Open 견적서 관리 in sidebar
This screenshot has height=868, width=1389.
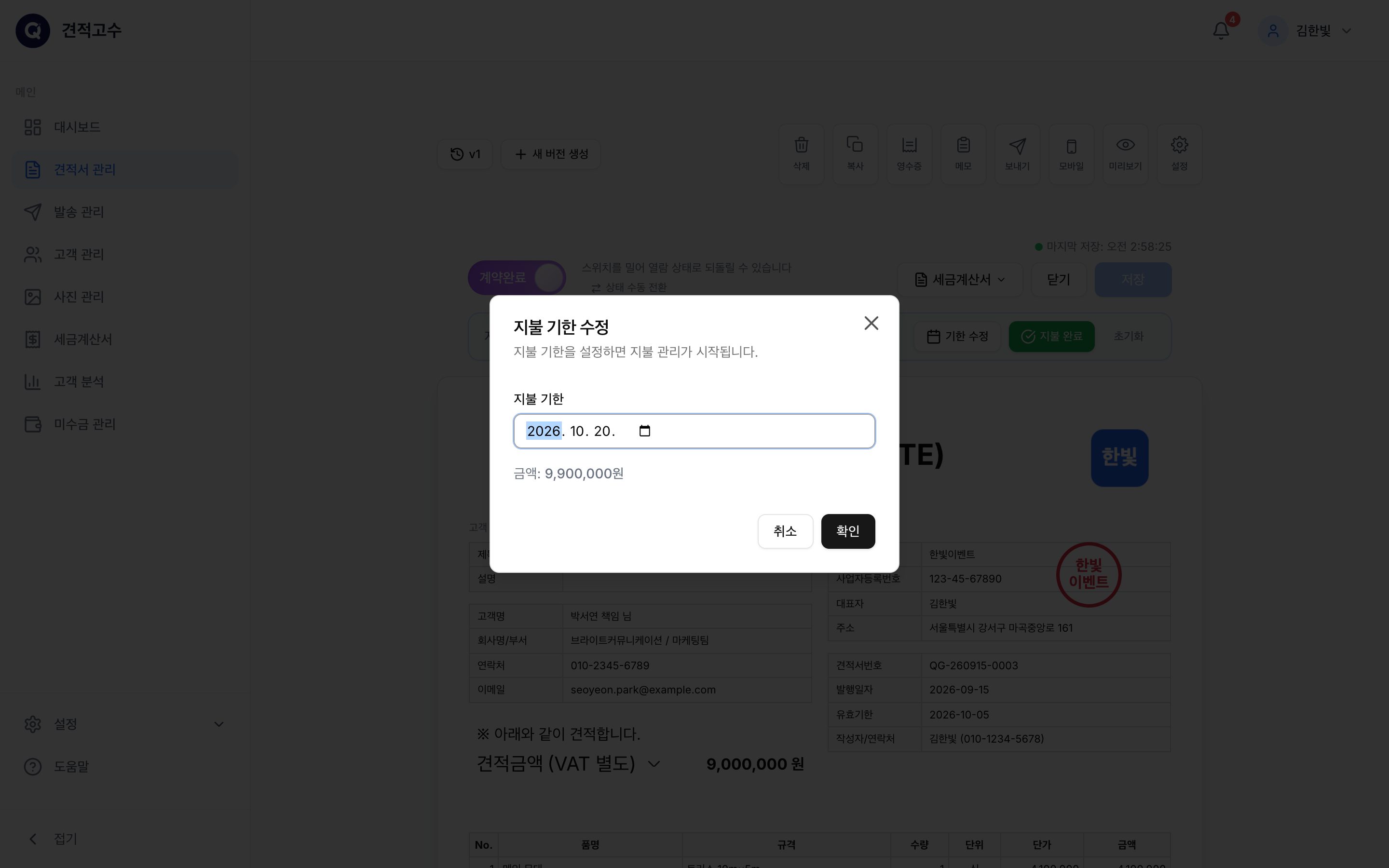coord(125,169)
